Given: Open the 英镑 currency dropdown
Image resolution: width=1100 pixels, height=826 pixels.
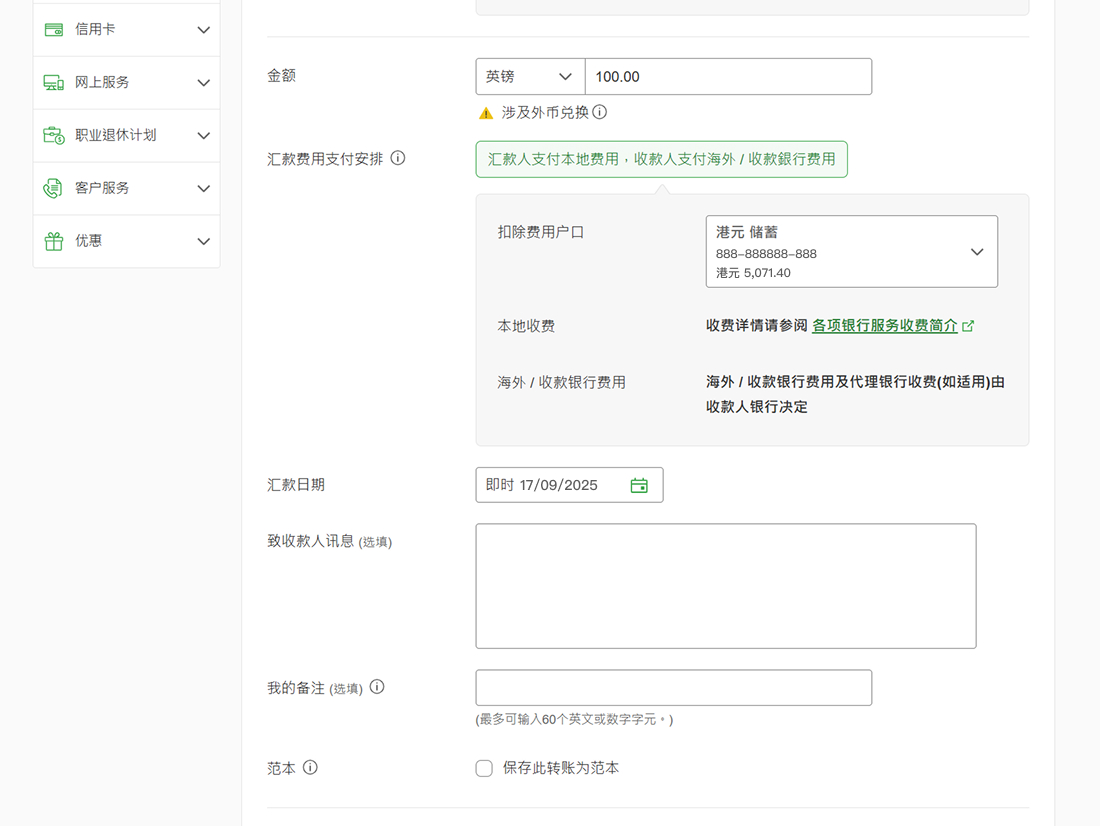Looking at the screenshot, I should 530,76.
